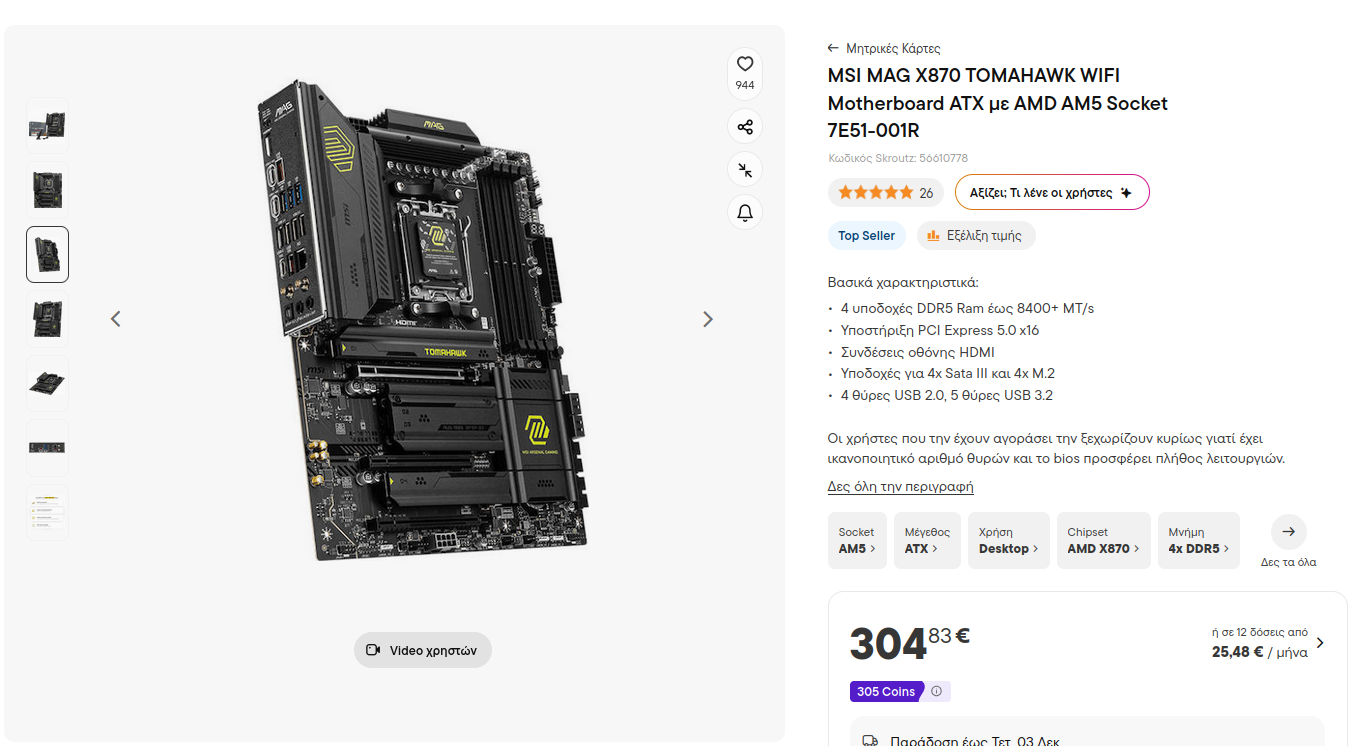This screenshot has height=746, width=1350.
Task: Click the compare arrows icon
Action: pos(745,170)
